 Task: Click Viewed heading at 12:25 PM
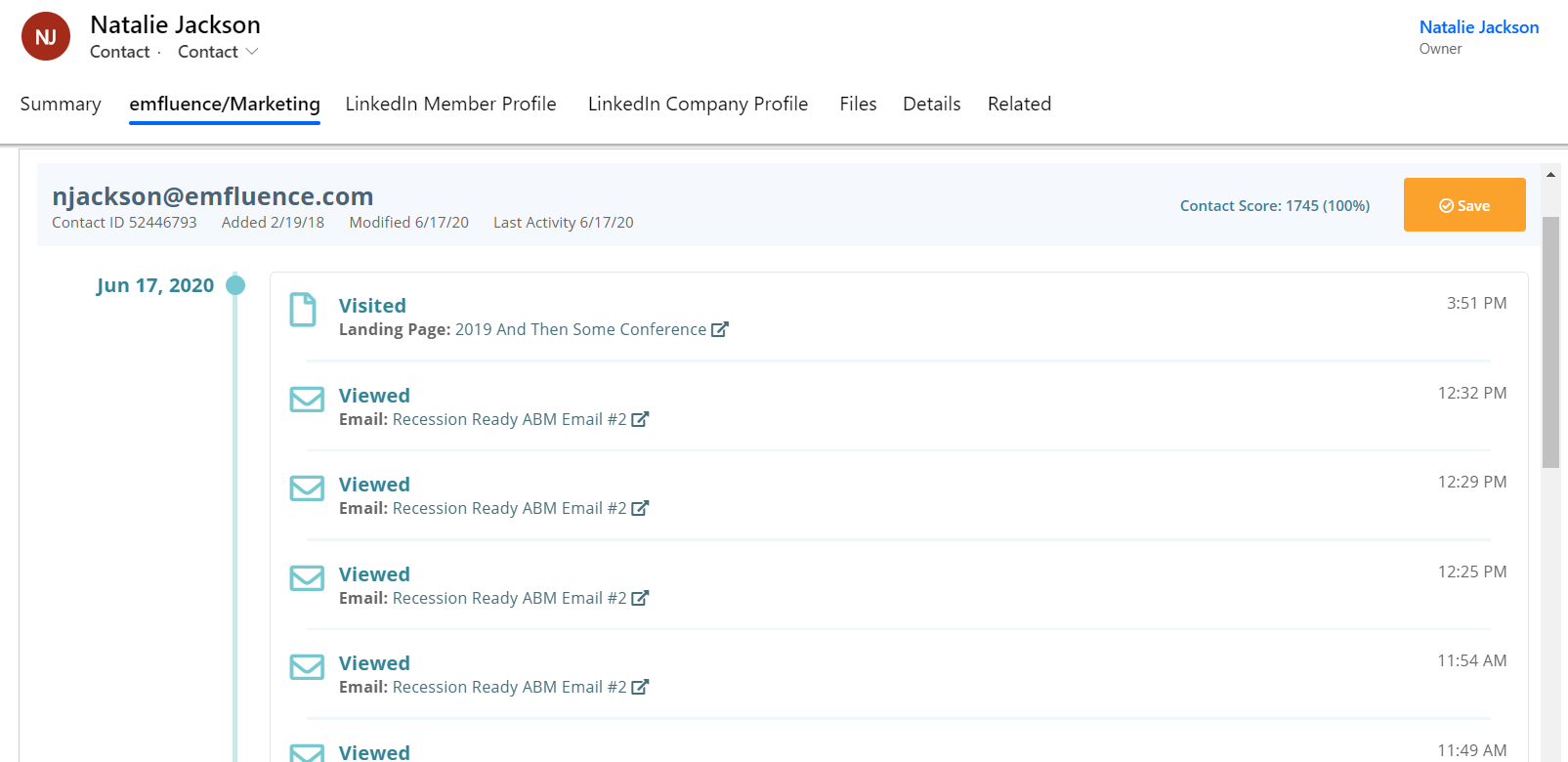374,574
